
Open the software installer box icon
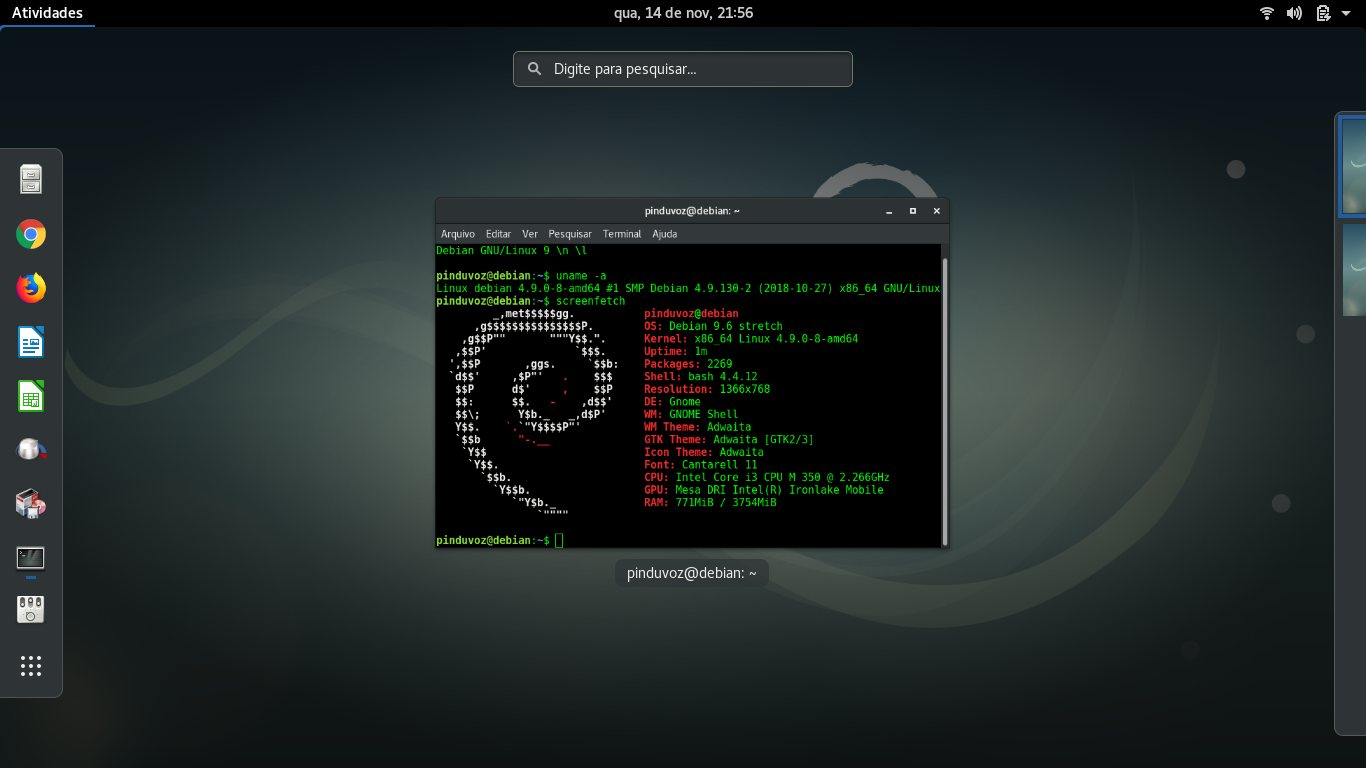[31, 503]
